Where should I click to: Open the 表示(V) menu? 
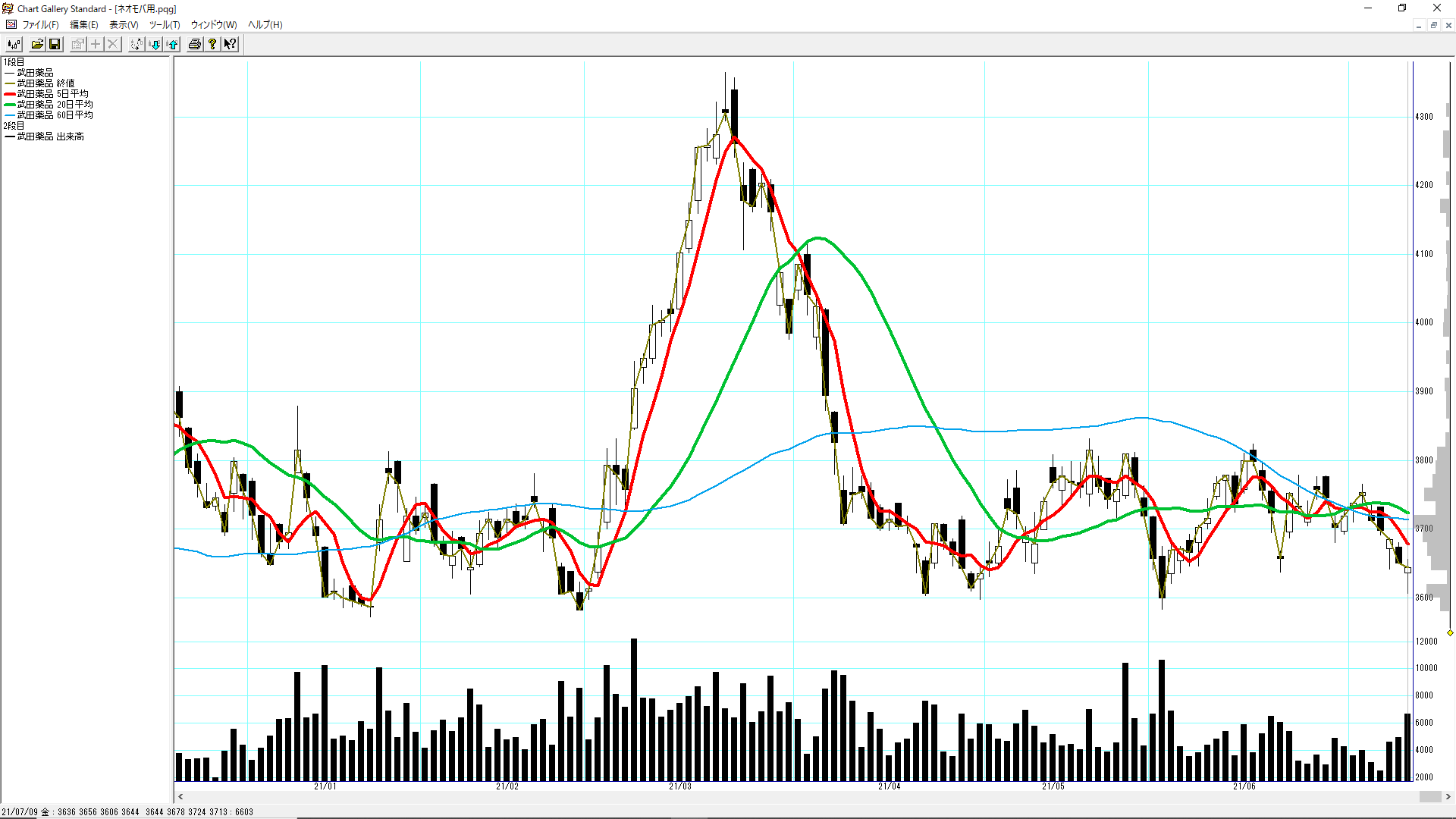click(x=124, y=24)
